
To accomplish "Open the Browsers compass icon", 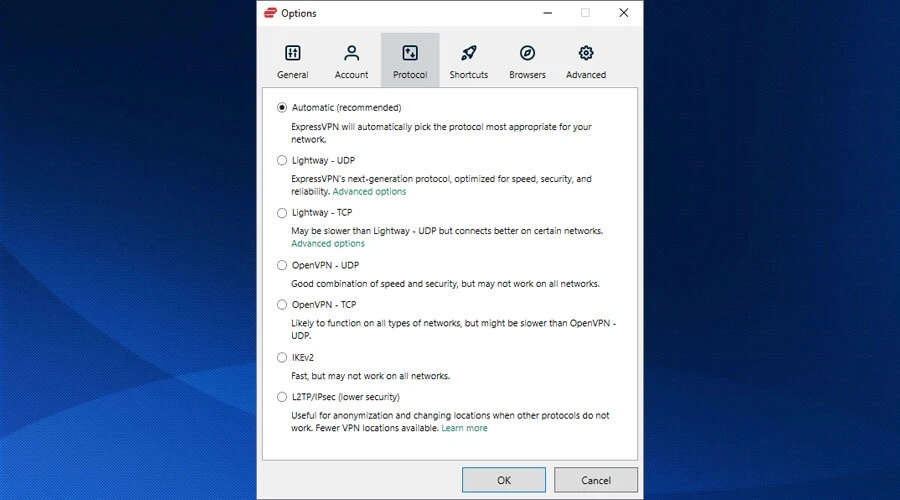I will [527, 53].
